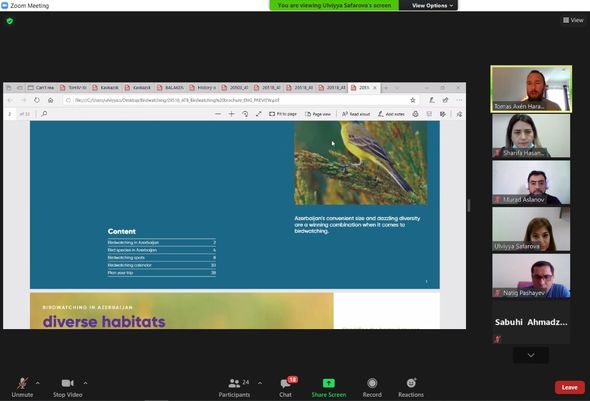Toggle Stop Video camera button
Screen dimensions: 590x401
point(68,387)
